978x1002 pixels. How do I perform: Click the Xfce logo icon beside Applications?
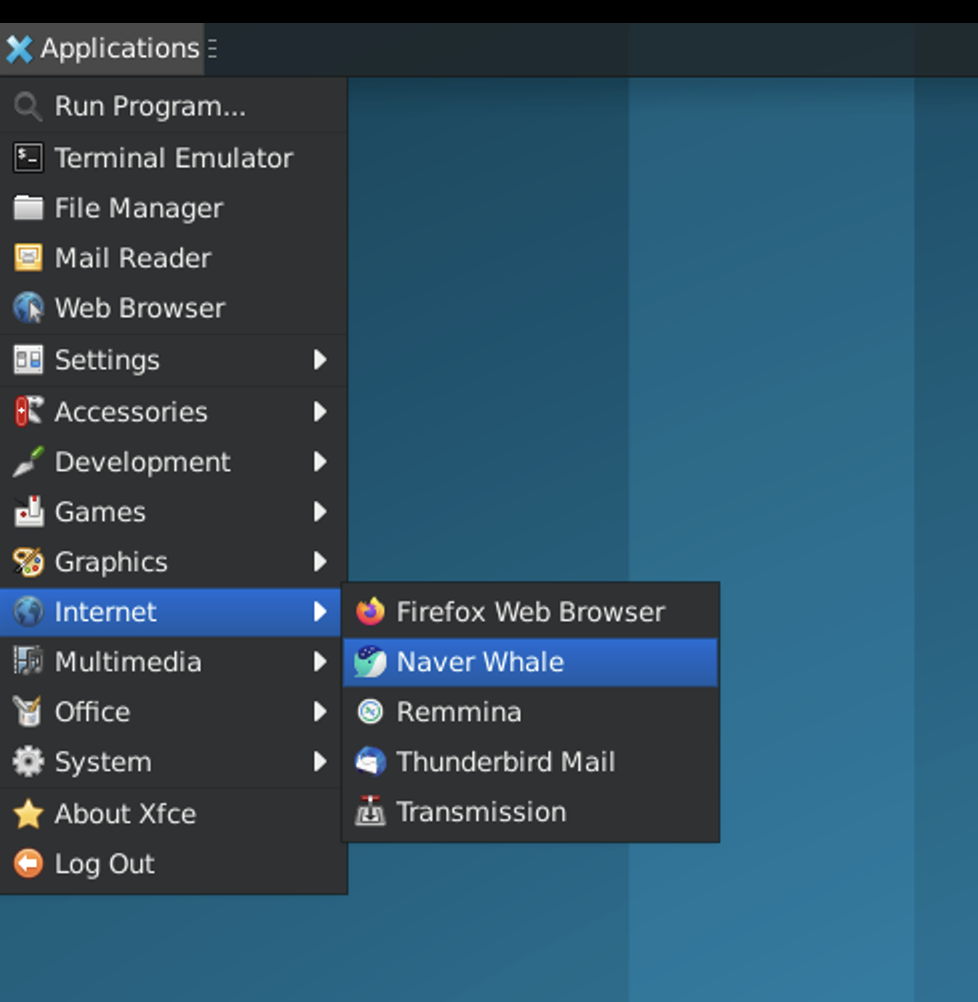19,49
